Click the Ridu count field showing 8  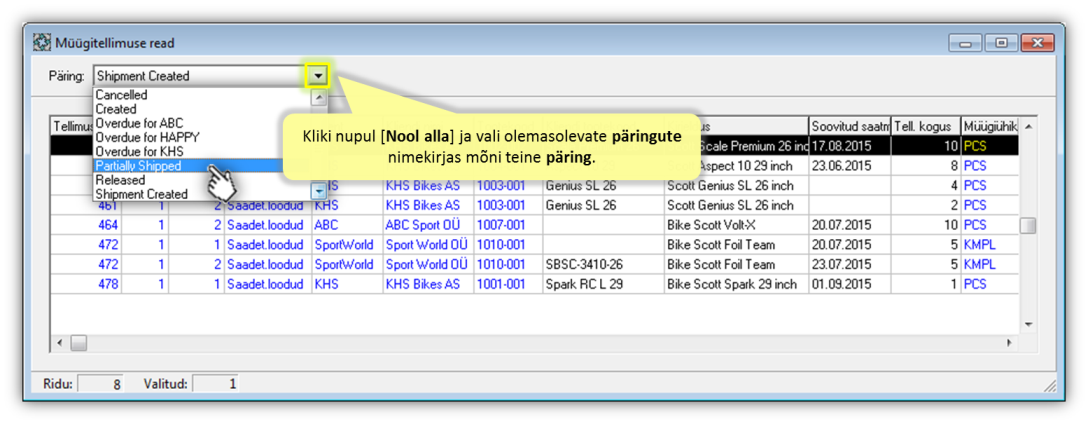(x=100, y=383)
